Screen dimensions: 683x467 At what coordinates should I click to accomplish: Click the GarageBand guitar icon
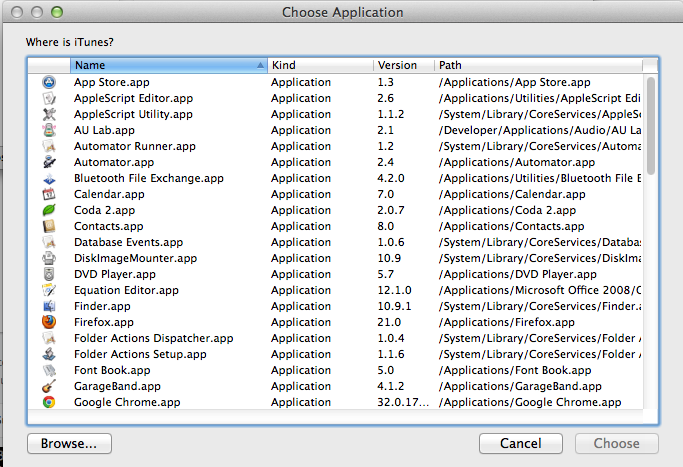[x=49, y=386]
